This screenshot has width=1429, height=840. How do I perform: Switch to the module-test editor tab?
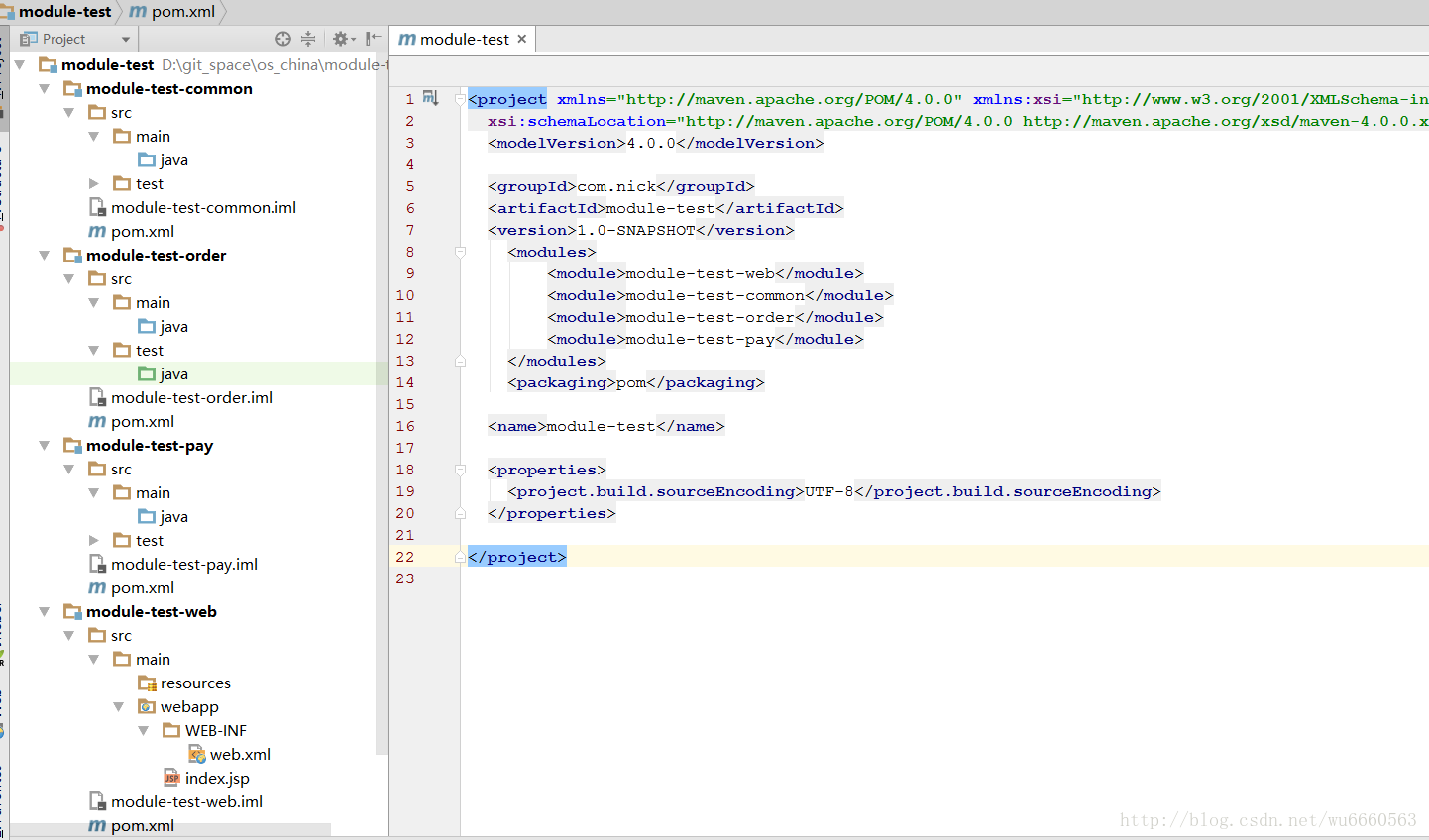point(463,40)
